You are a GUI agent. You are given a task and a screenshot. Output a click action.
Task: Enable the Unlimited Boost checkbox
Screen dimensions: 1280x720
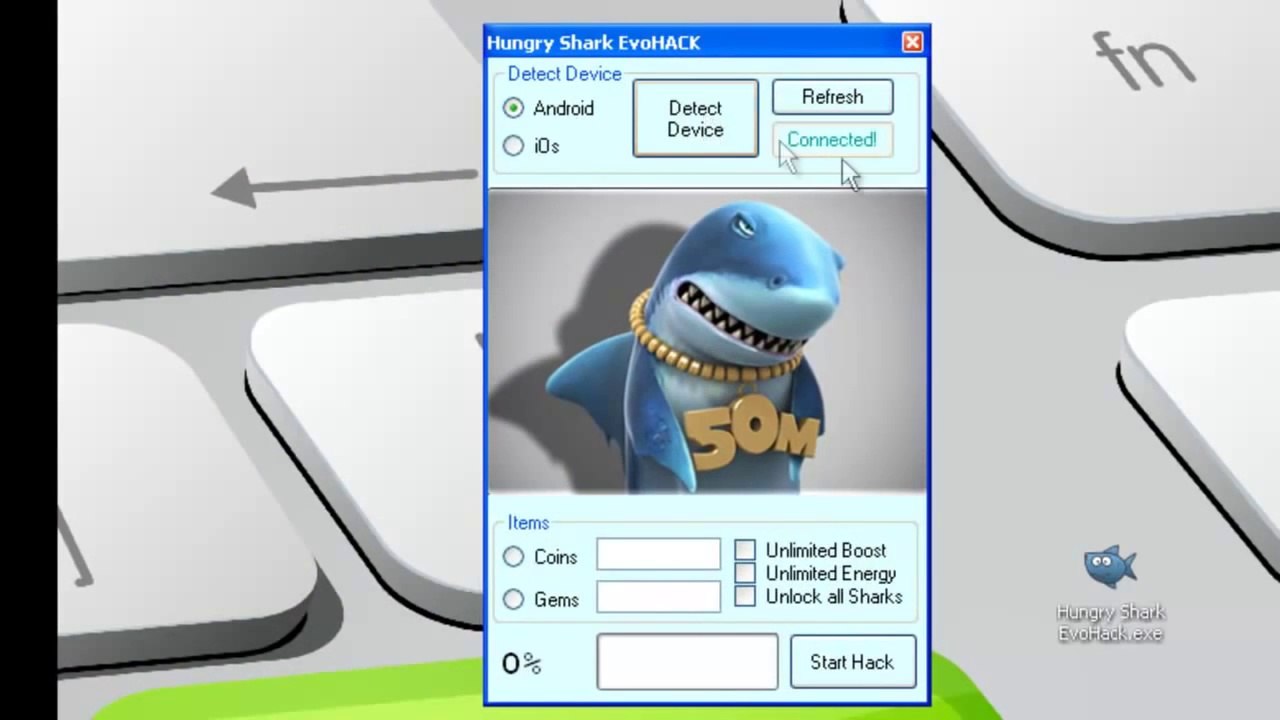745,550
